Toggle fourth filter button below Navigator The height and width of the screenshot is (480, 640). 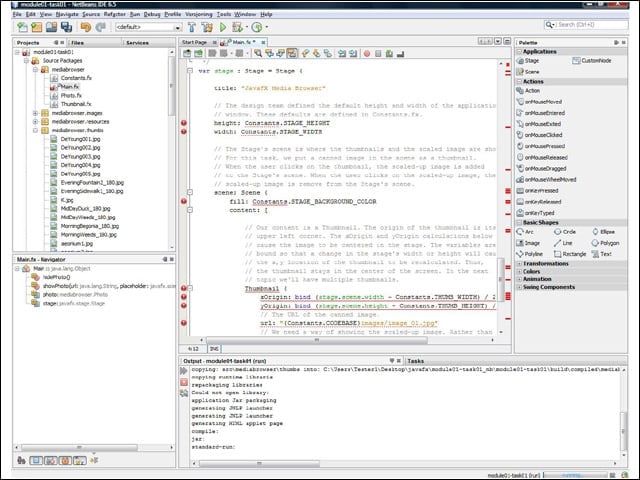point(65,460)
